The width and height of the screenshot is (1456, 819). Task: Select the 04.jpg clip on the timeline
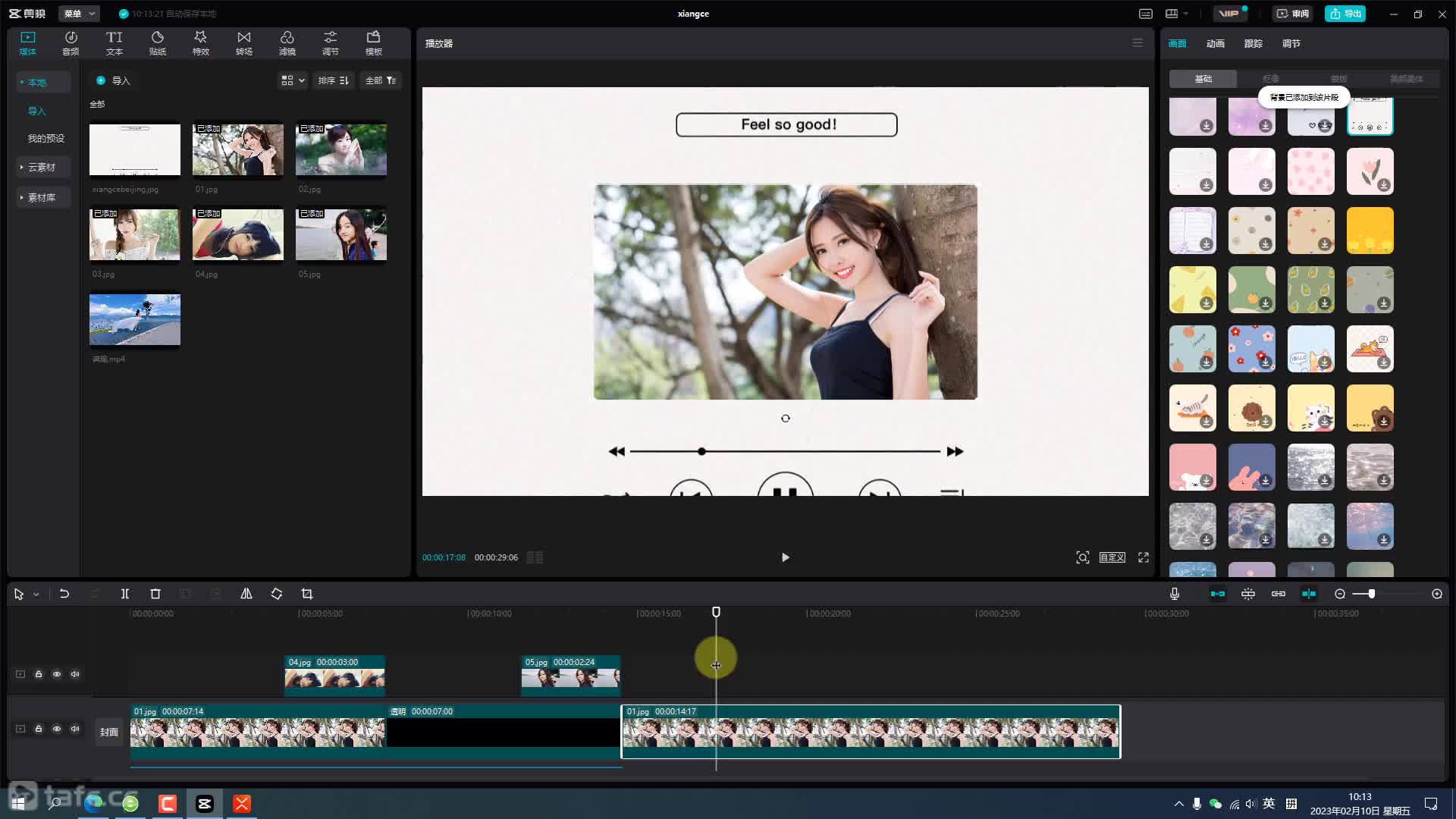click(334, 676)
